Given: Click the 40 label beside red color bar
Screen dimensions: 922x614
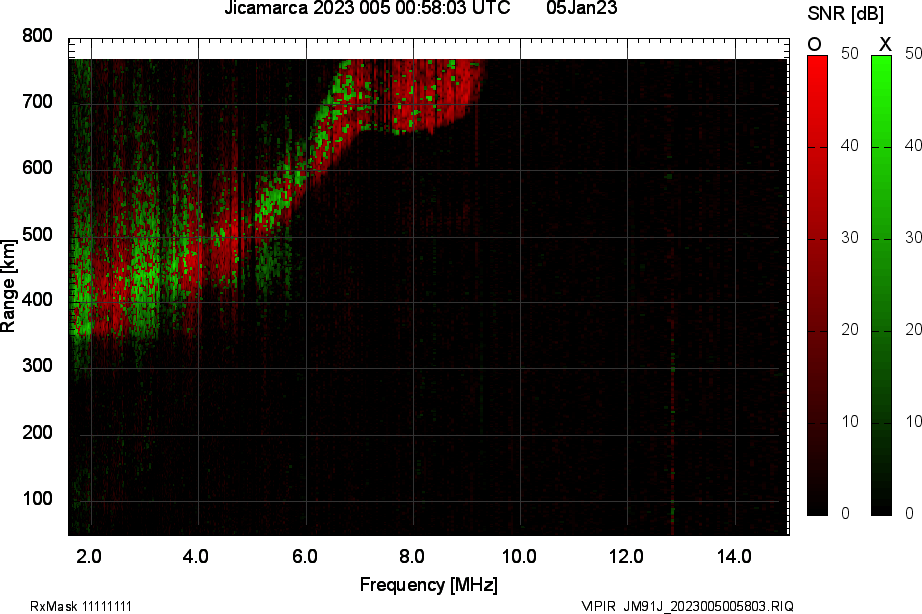Looking at the screenshot, I should coord(850,145).
